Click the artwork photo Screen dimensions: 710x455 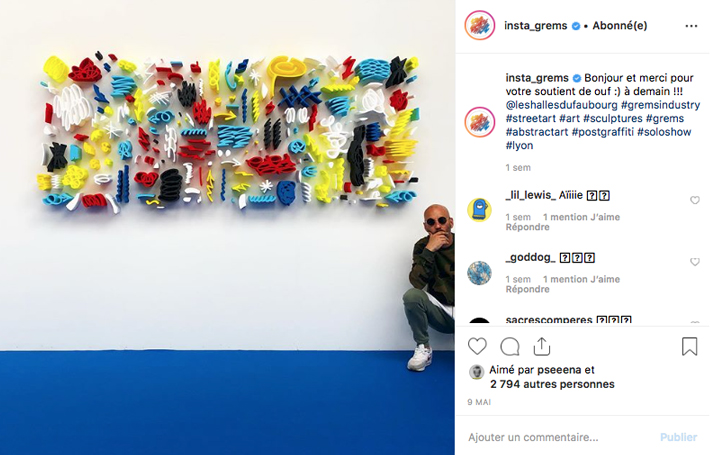[x=227, y=227]
